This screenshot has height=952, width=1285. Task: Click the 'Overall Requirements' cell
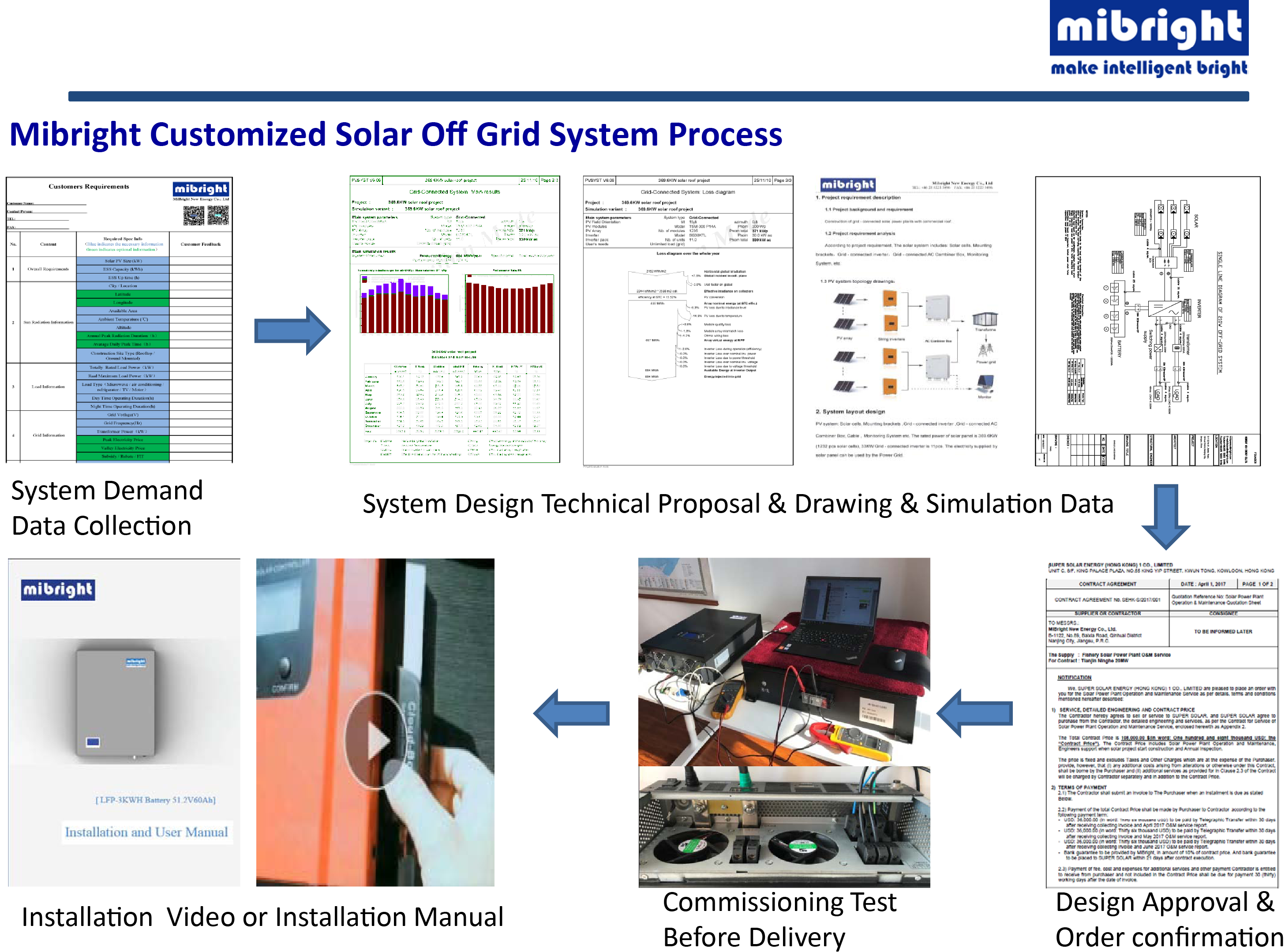pos(48,269)
